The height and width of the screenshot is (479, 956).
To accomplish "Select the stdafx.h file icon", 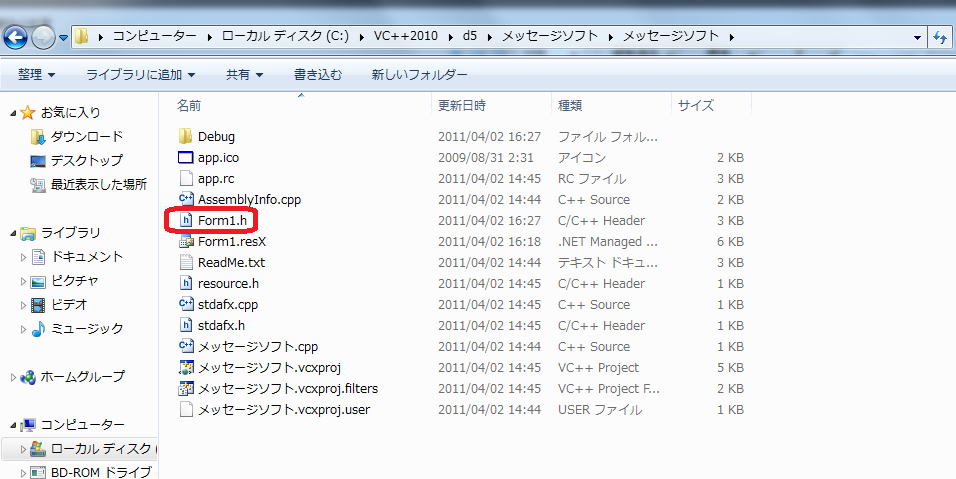I will pyautogui.click(x=186, y=325).
